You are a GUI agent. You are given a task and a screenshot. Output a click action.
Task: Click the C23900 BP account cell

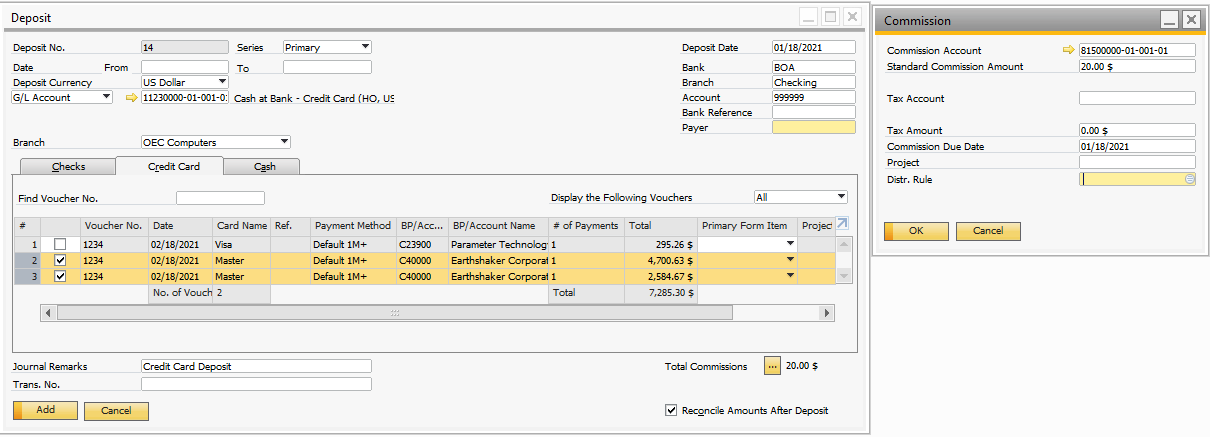[x=422, y=244]
